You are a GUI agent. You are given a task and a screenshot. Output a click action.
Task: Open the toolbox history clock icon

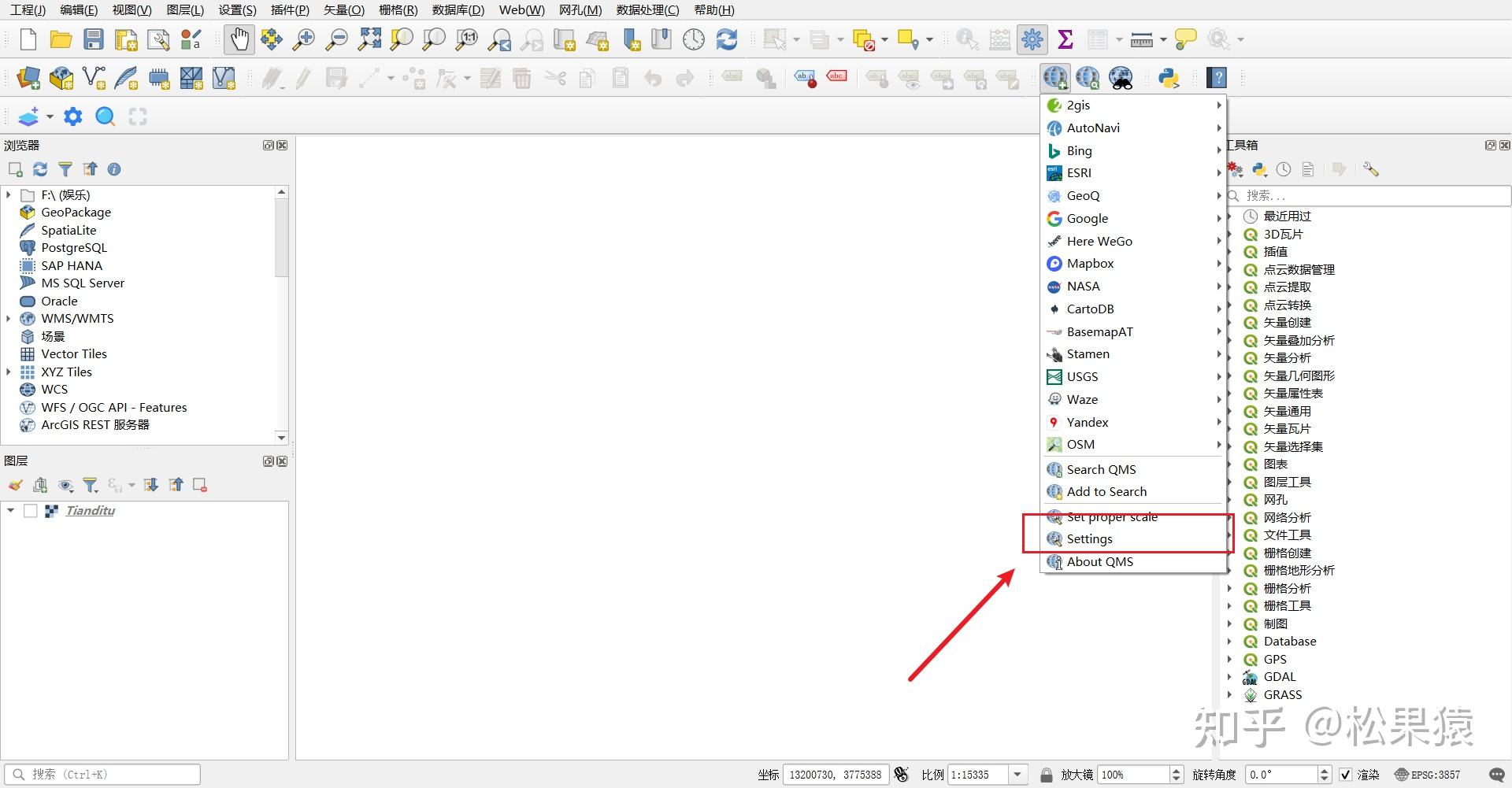click(1284, 169)
